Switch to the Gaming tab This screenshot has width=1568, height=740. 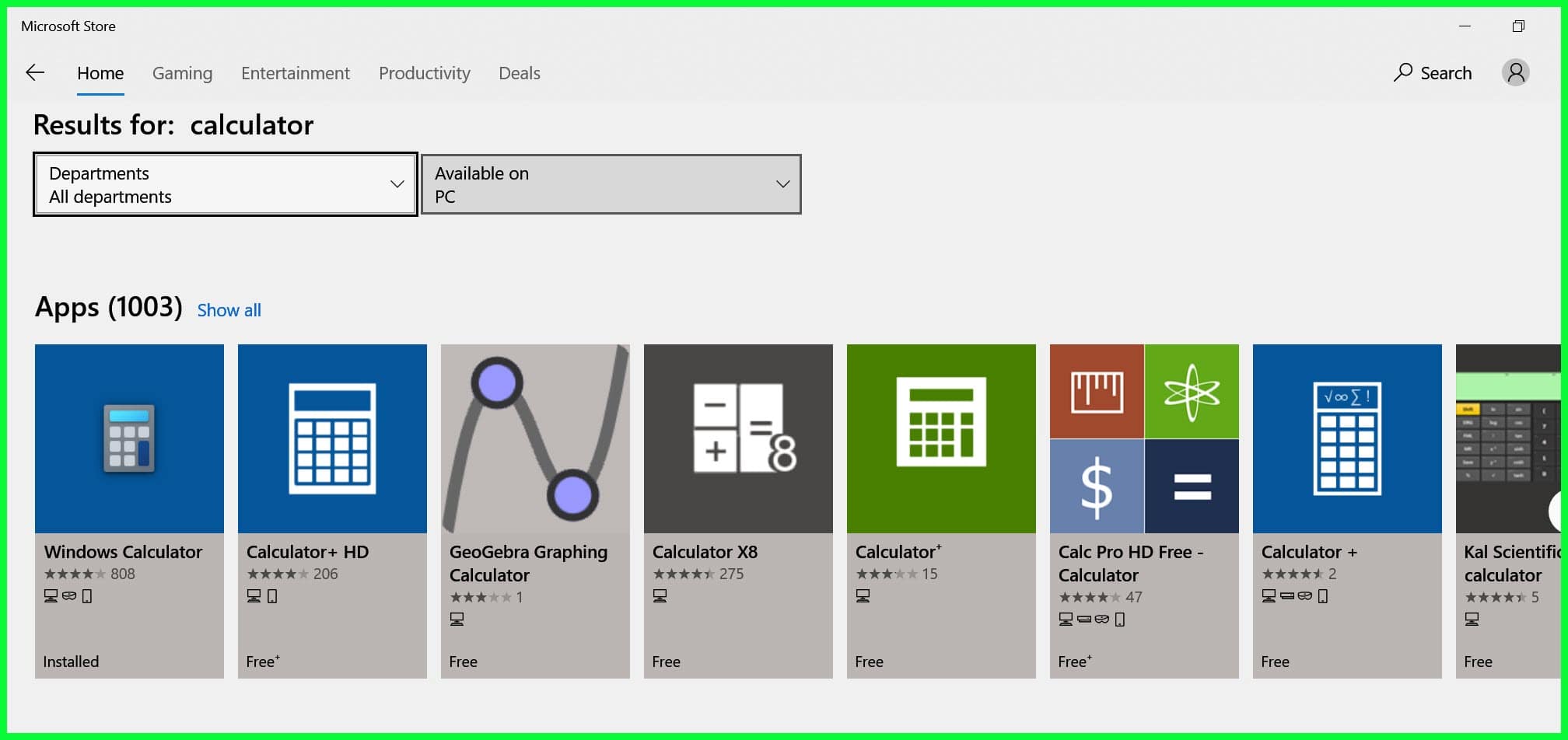182,73
